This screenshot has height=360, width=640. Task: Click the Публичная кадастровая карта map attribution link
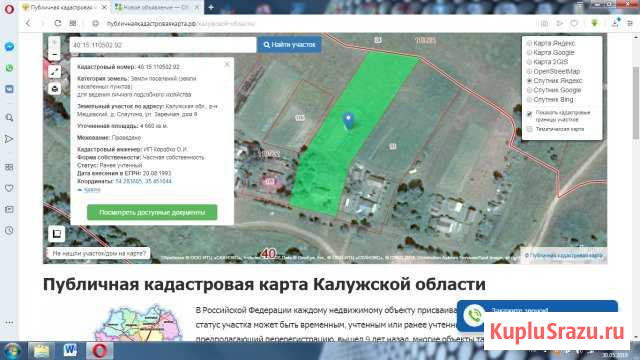coord(563,255)
